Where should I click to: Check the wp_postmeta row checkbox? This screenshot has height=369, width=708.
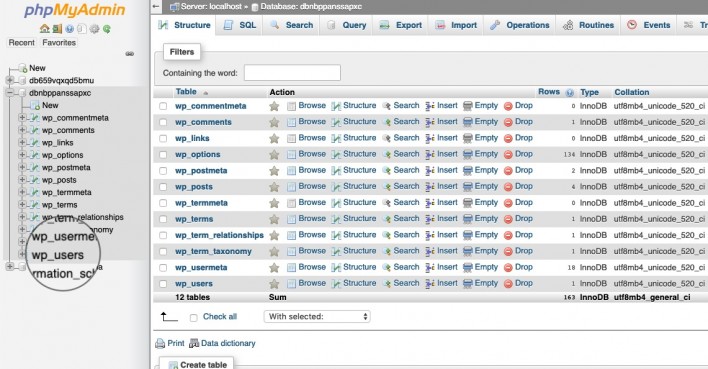[163, 171]
